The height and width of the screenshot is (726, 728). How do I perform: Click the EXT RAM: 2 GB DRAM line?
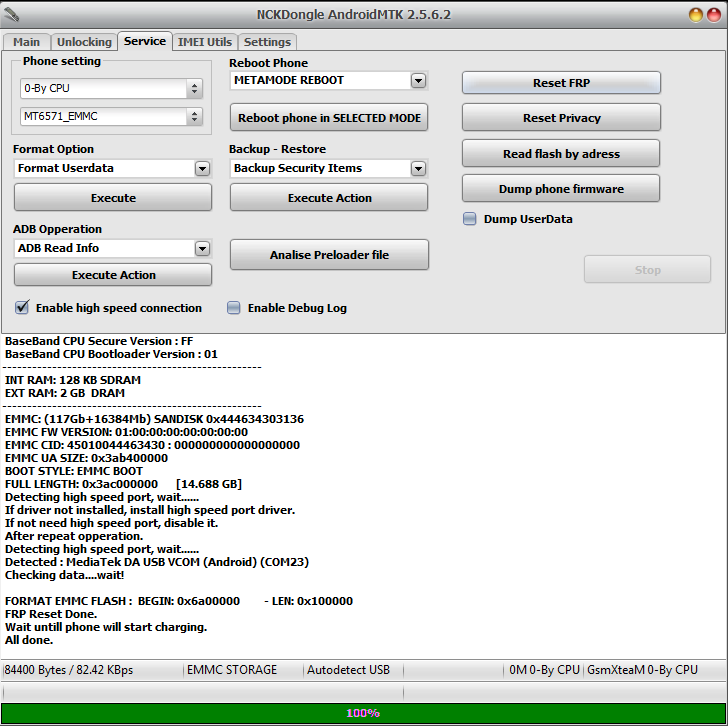[x=65, y=393]
